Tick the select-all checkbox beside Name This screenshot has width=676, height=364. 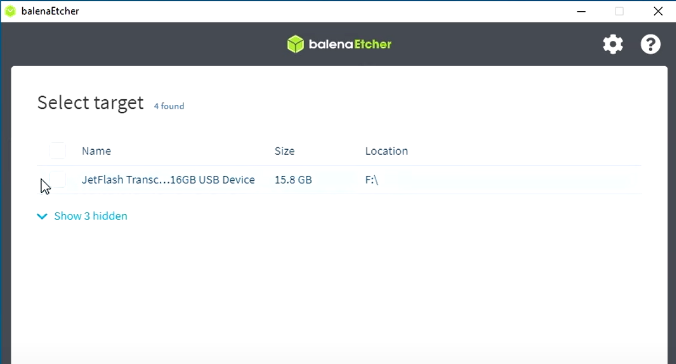coord(57,151)
